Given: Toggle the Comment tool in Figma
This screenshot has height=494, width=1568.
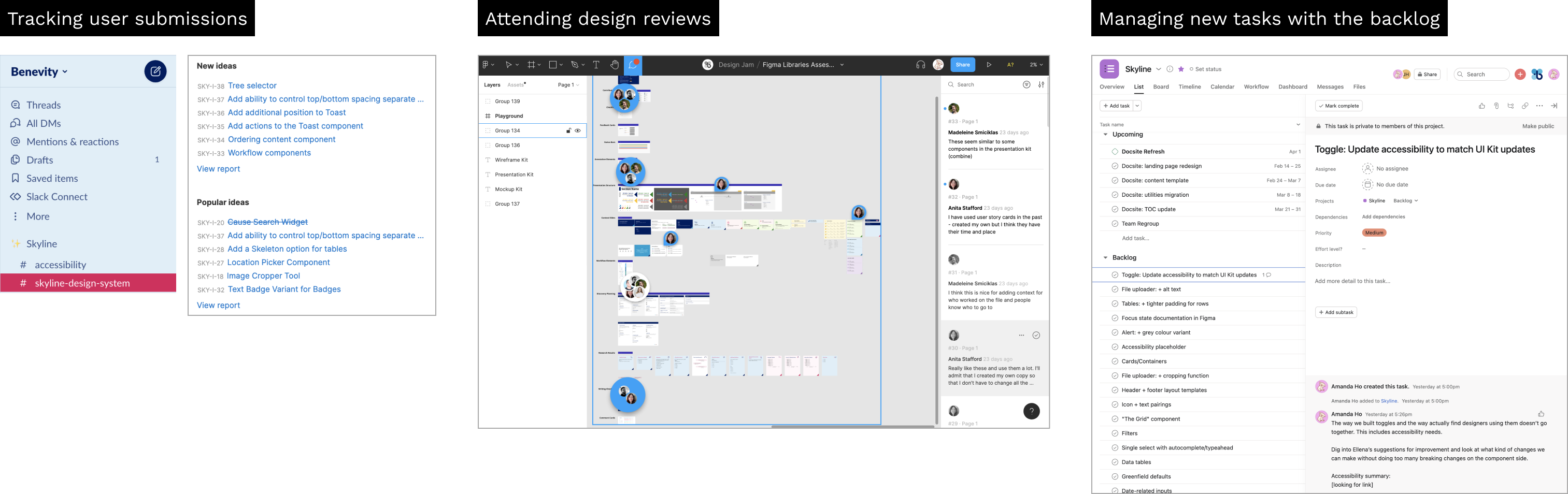Looking at the screenshot, I should coord(633,65).
